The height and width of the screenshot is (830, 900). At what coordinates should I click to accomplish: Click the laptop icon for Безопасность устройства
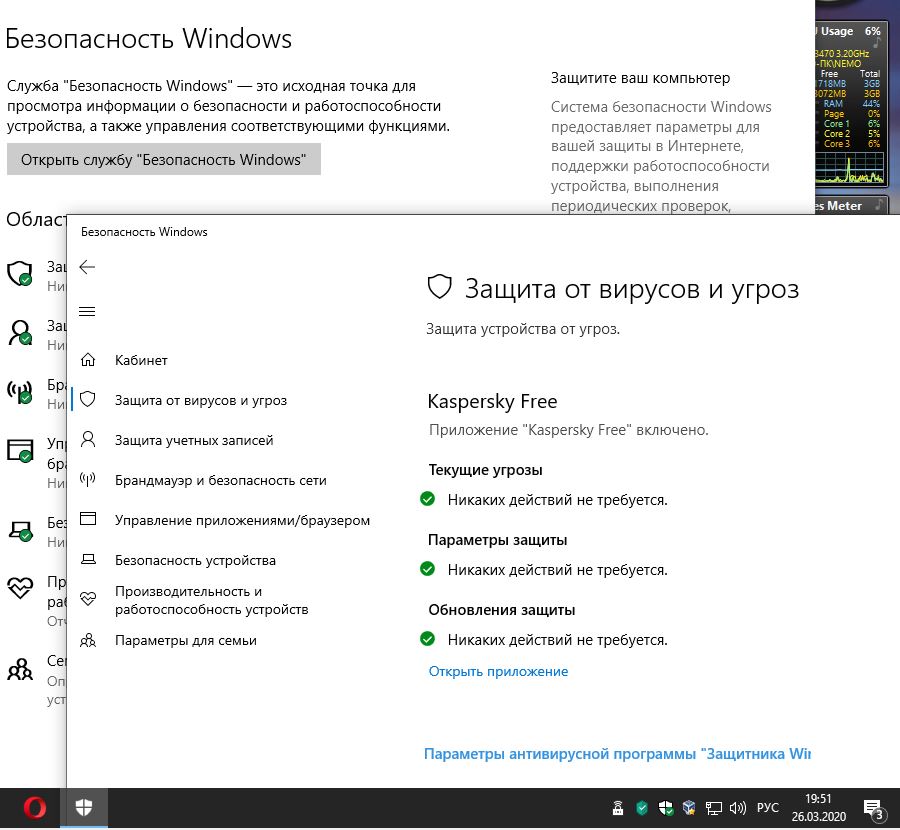(88, 559)
